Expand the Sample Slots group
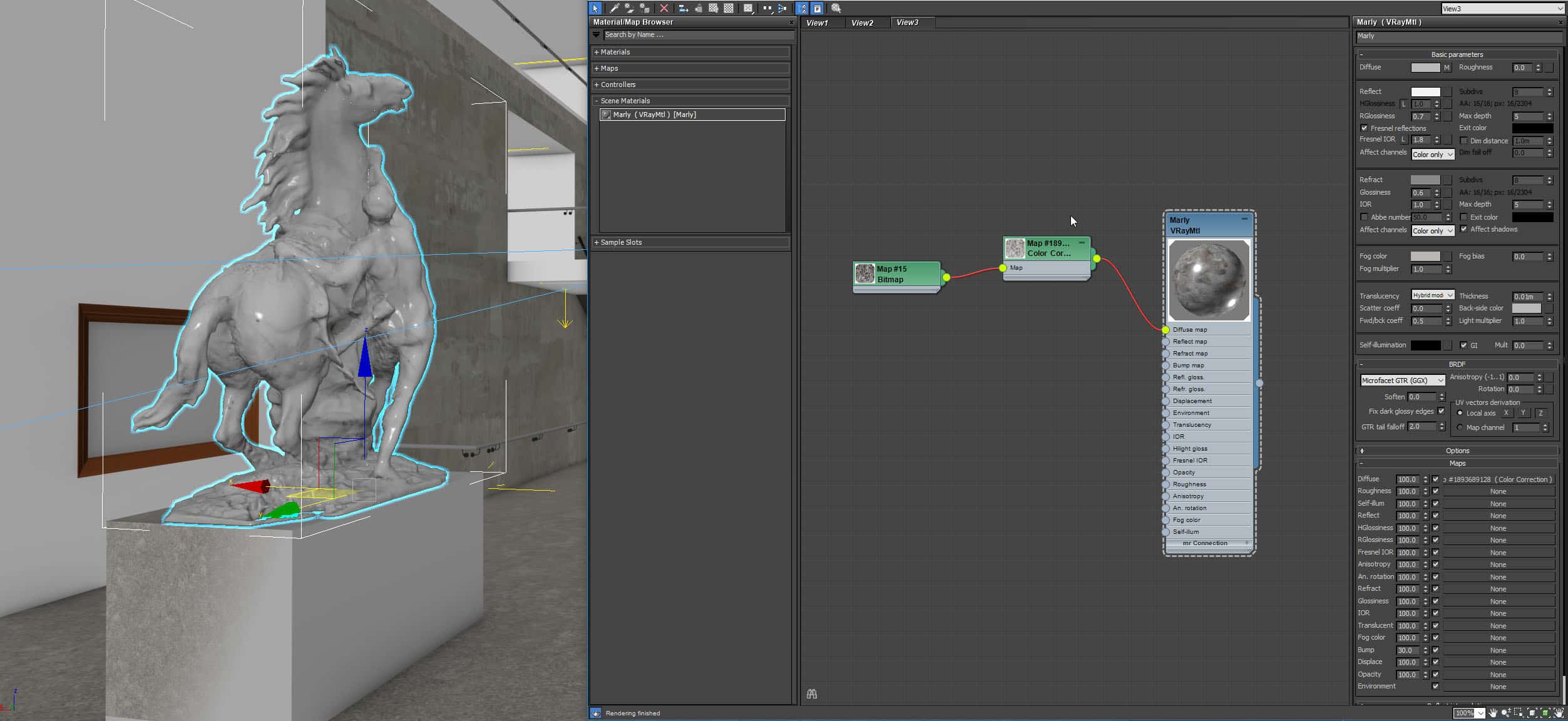This screenshot has width=1568, height=721. [x=691, y=242]
